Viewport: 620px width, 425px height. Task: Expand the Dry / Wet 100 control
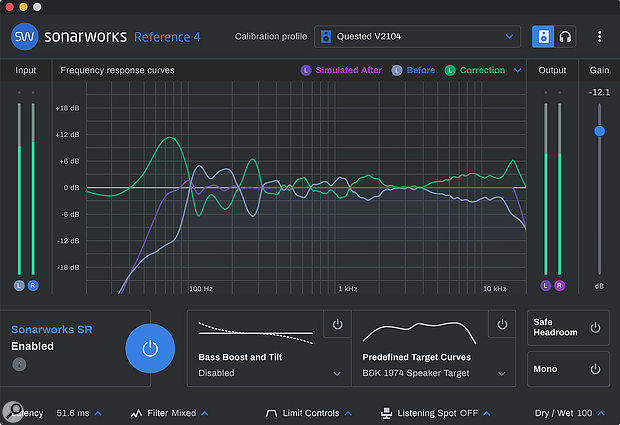point(601,413)
